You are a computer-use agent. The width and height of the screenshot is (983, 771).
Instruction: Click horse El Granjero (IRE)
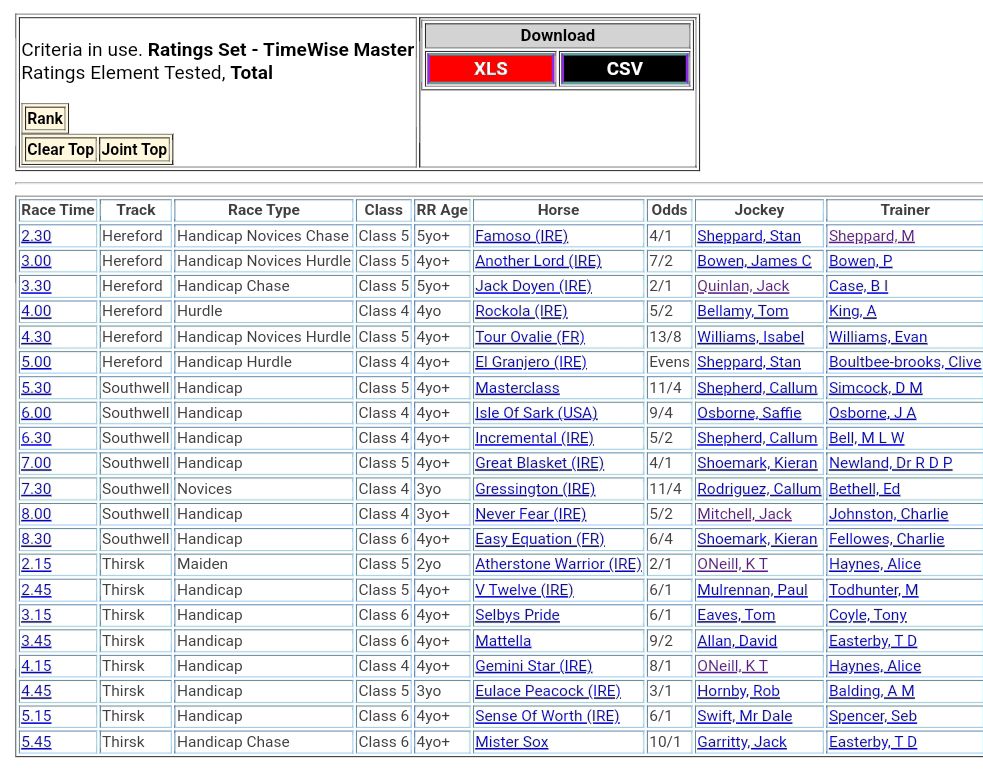click(530, 362)
